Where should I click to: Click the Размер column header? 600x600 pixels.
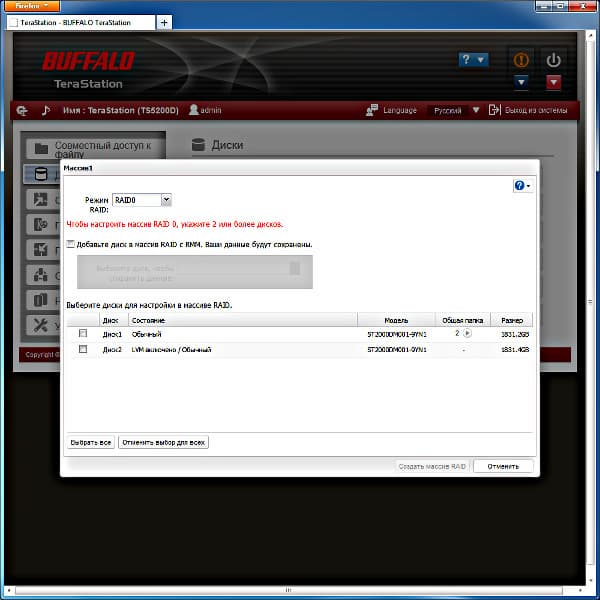point(512,320)
